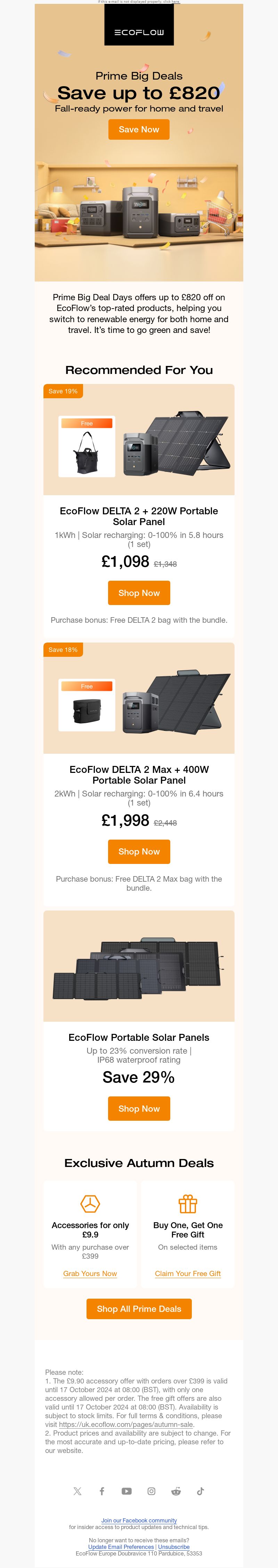Shop Now for DELTA 2 Max bundle
The image size is (278, 1568).
click(139, 851)
